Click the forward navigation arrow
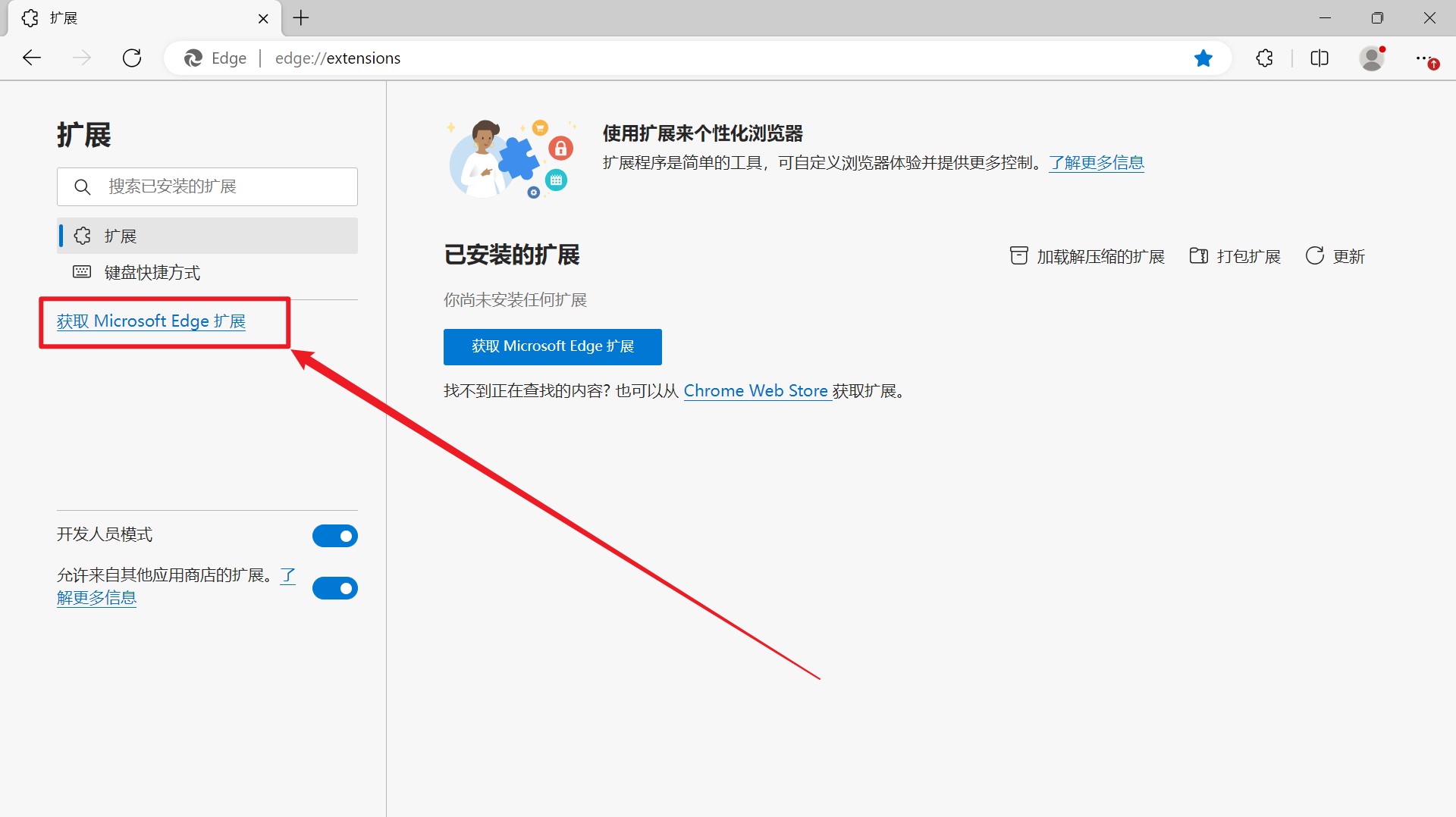 tap(82, 58)
